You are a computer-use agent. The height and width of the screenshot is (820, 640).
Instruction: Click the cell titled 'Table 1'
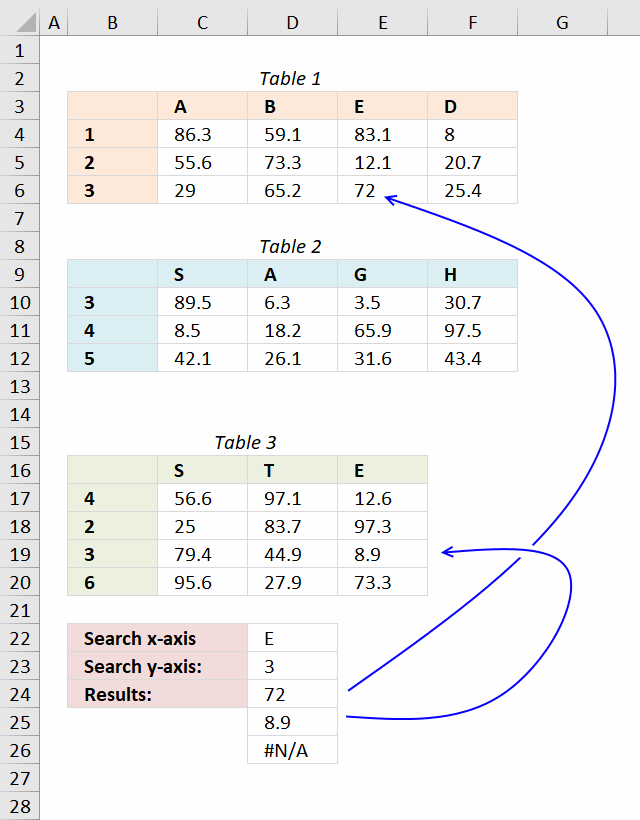pos(292,78)
